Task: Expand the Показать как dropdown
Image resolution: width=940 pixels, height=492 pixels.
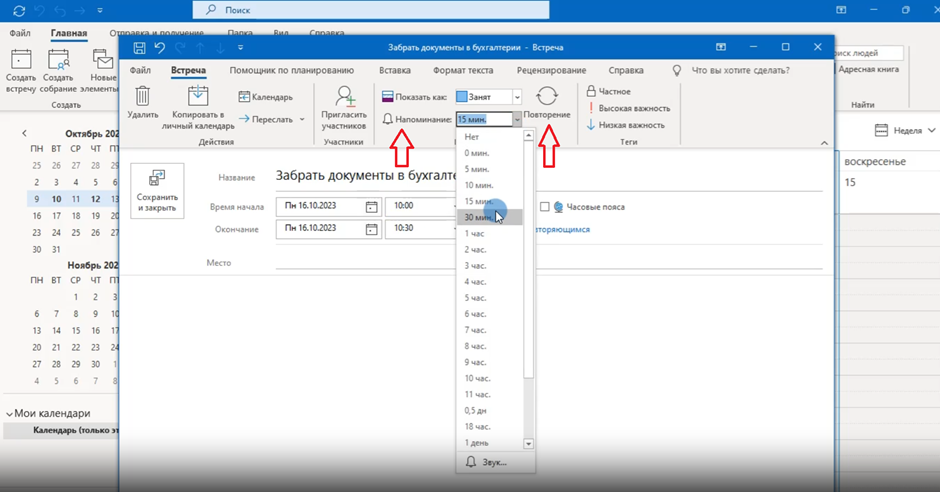Action: 517,97
